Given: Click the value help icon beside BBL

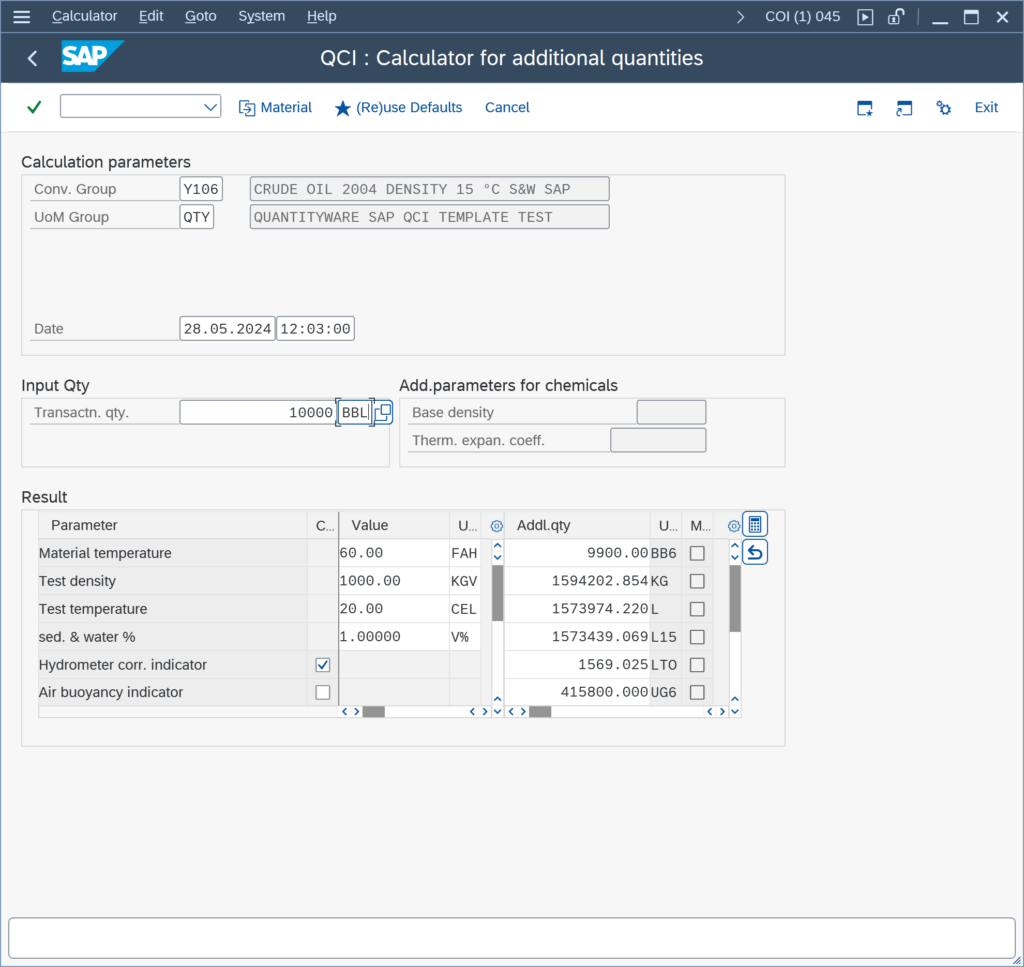Looking at the screenshot, I should point(383,413).
